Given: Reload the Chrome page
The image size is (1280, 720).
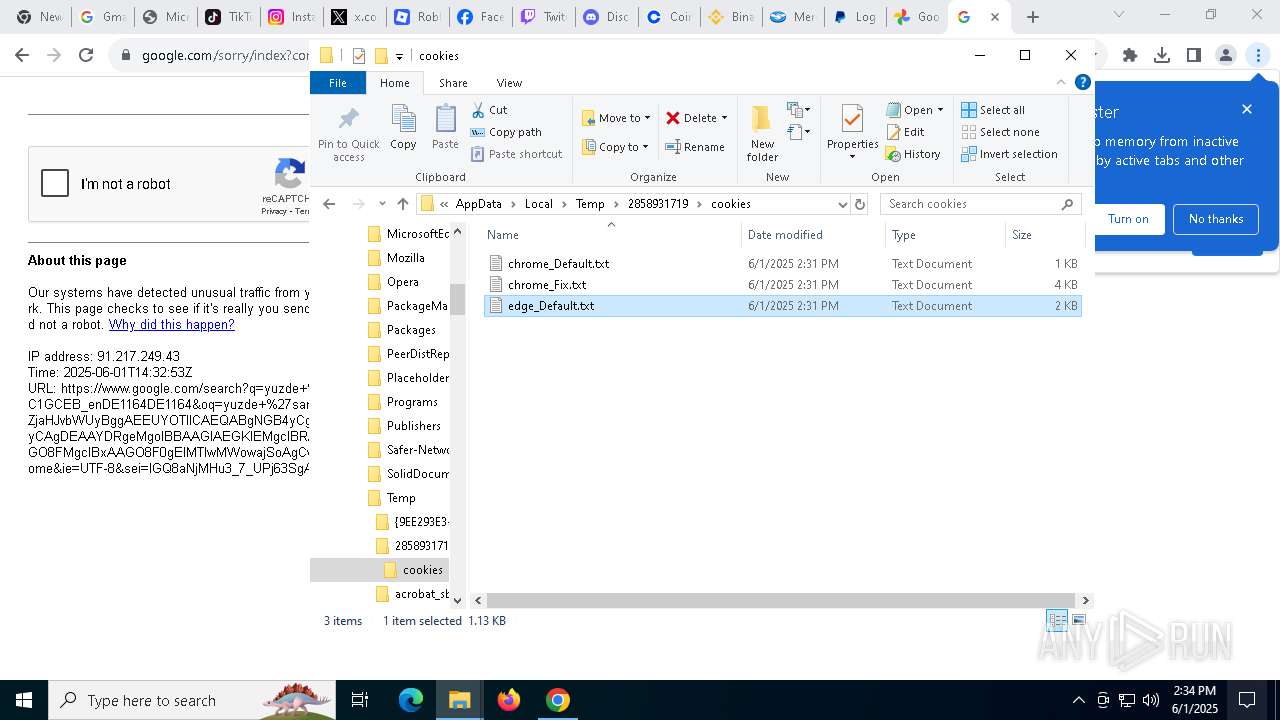Looking at the screenshot, I should click(86, 56).
